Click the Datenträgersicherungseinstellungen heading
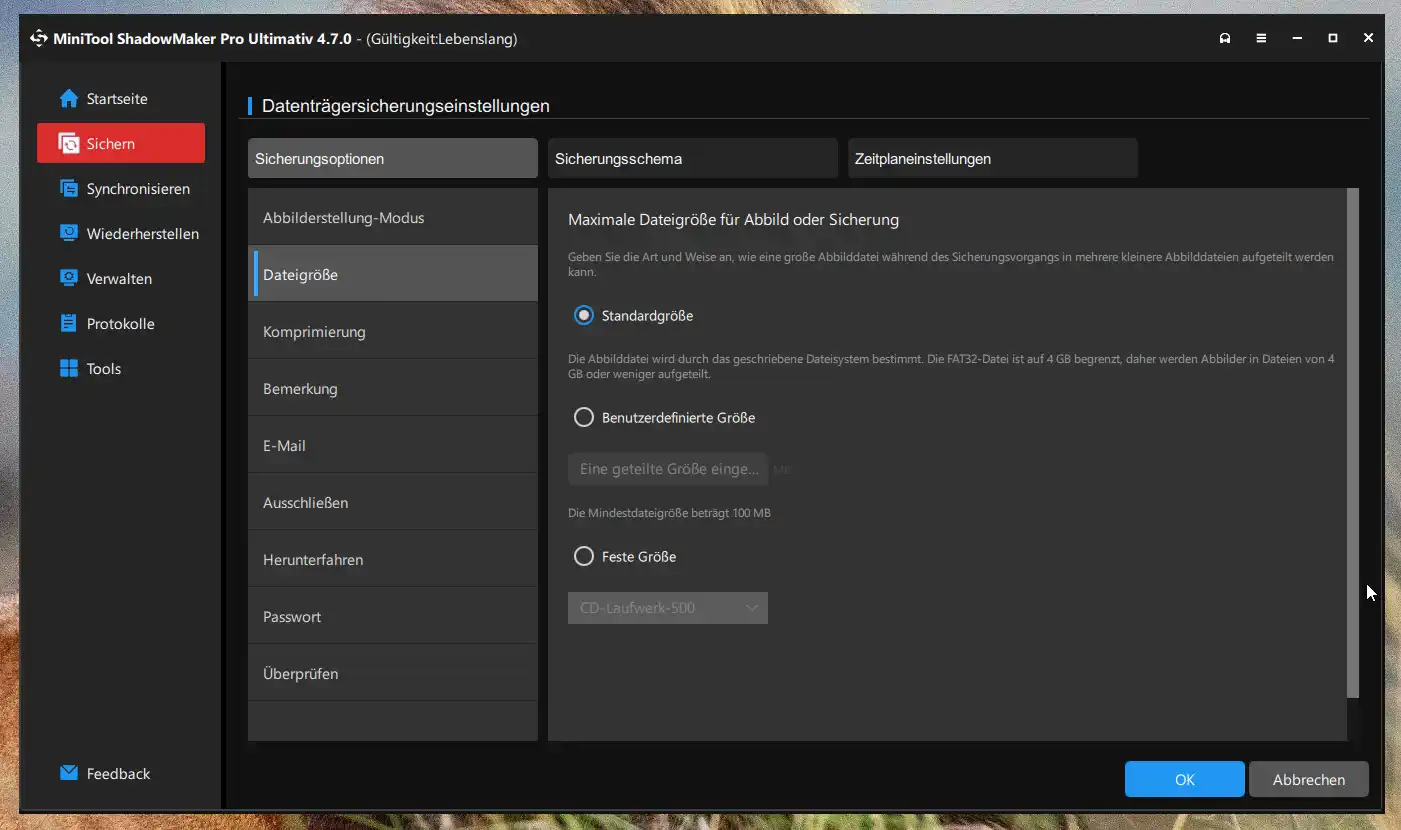This screenshot has height=830, width=1401. 406,106
